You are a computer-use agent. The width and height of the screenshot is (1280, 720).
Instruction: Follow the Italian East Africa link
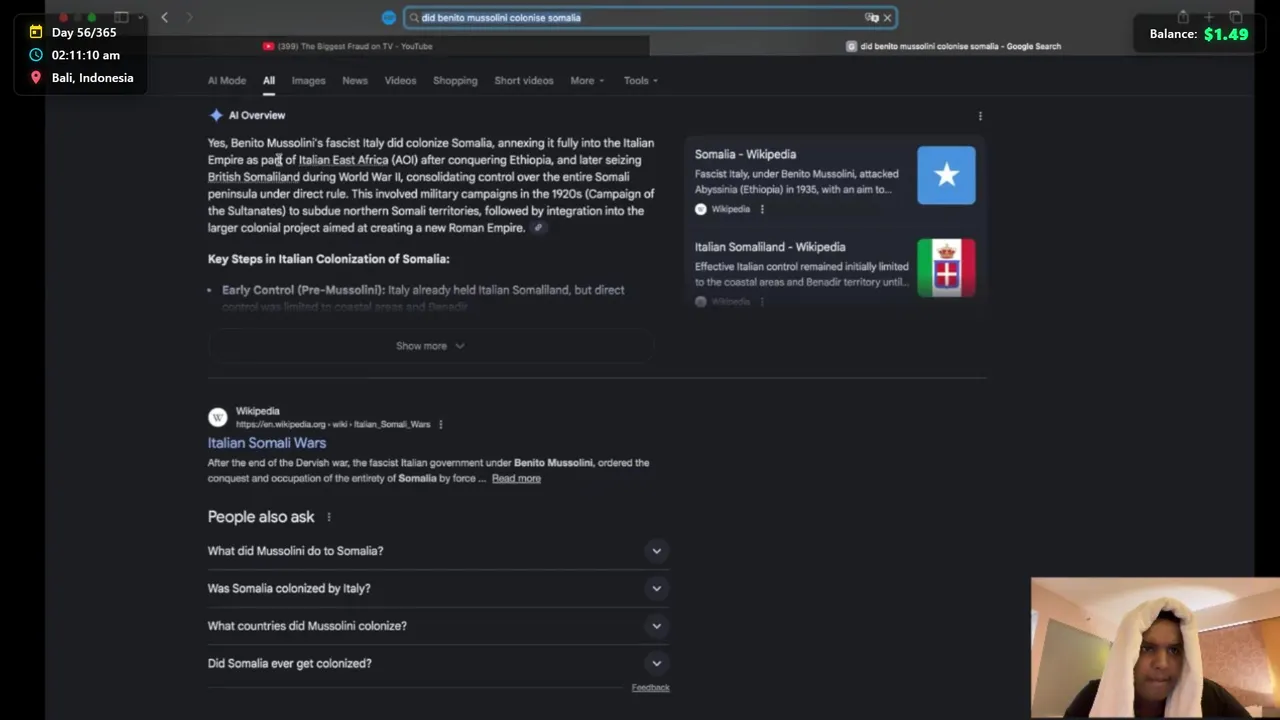coord(343,160)
